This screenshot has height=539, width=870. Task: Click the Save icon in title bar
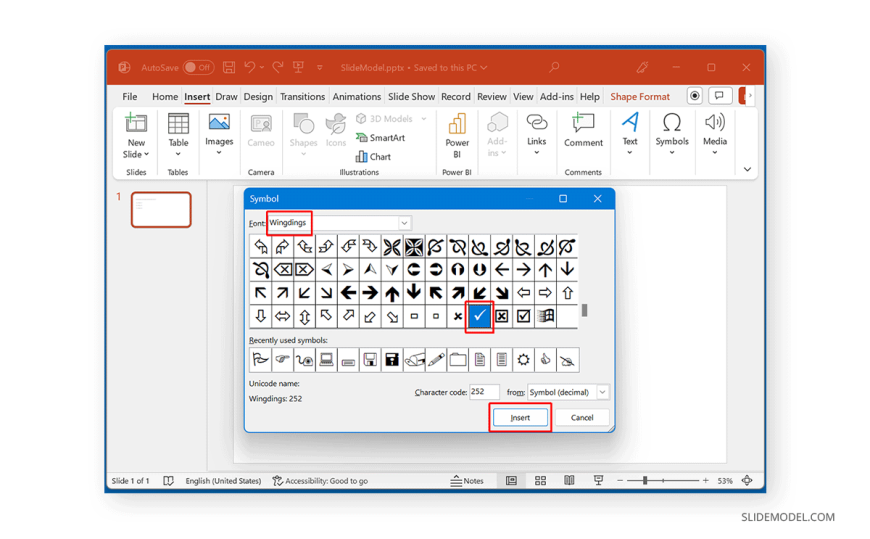point(229,68)
